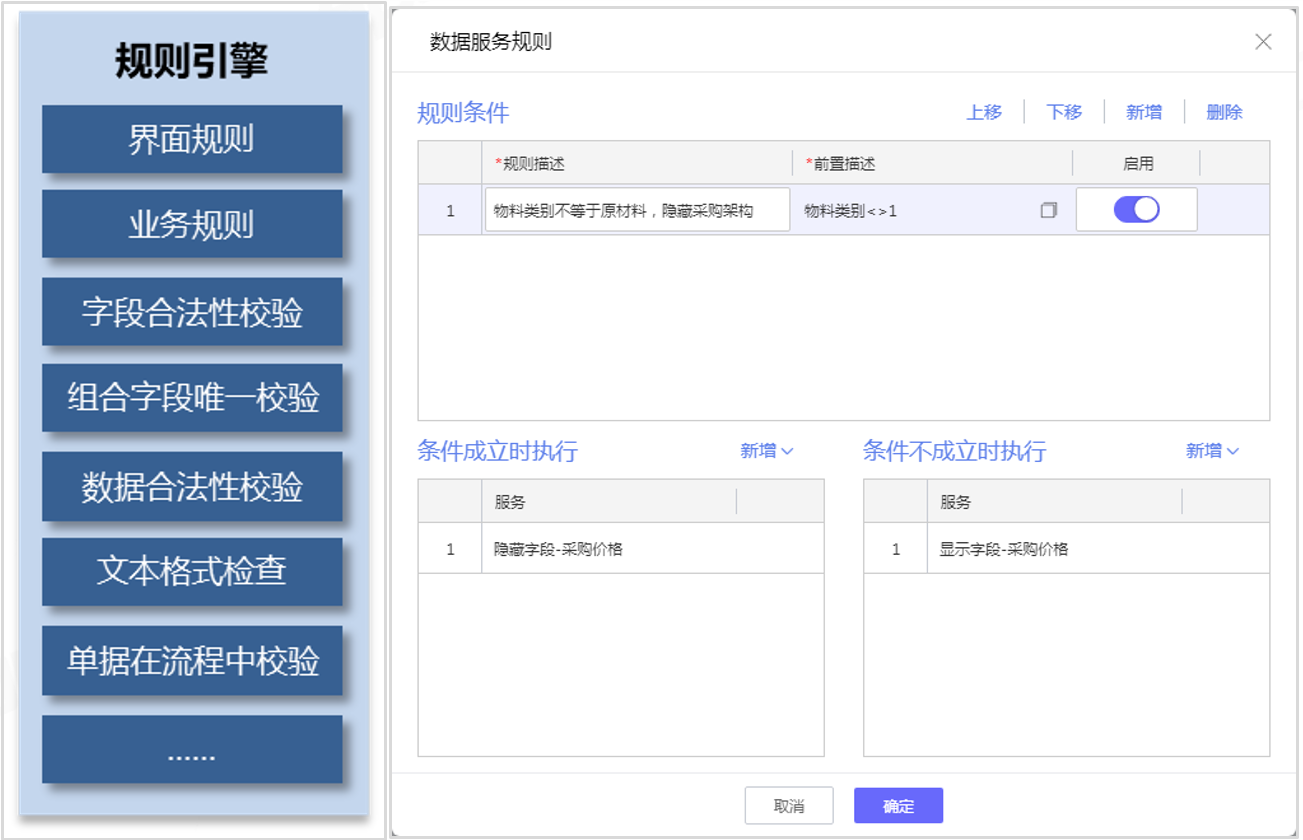This screenshot has width=1303, height=840.
Task: Click 新增 in 规则条件 header
Action: tap(1144, 112)
